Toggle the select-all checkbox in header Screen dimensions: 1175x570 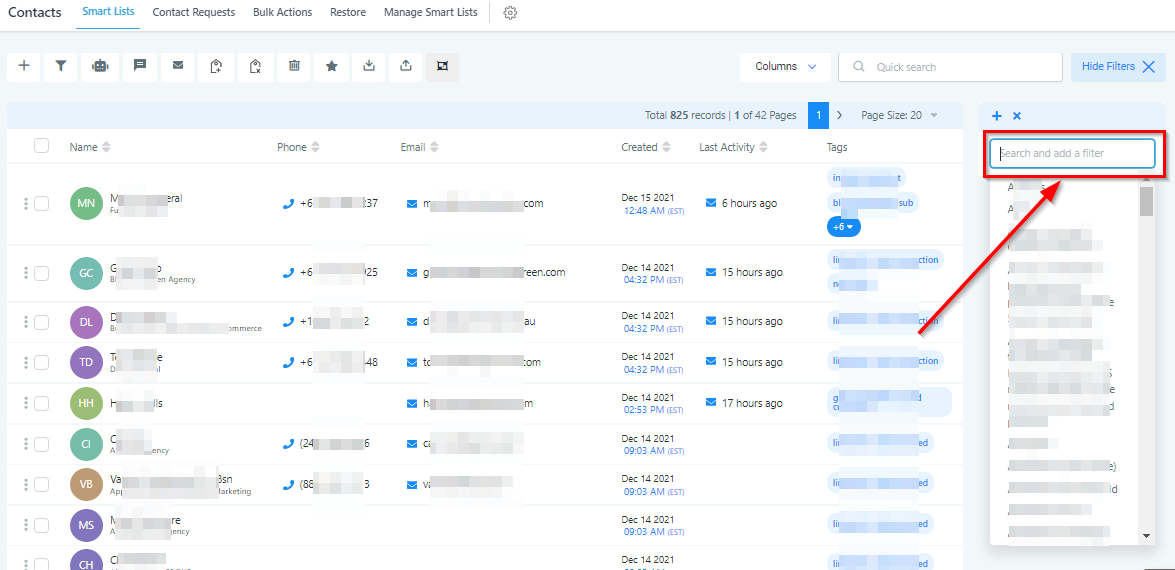pos(41,146)
